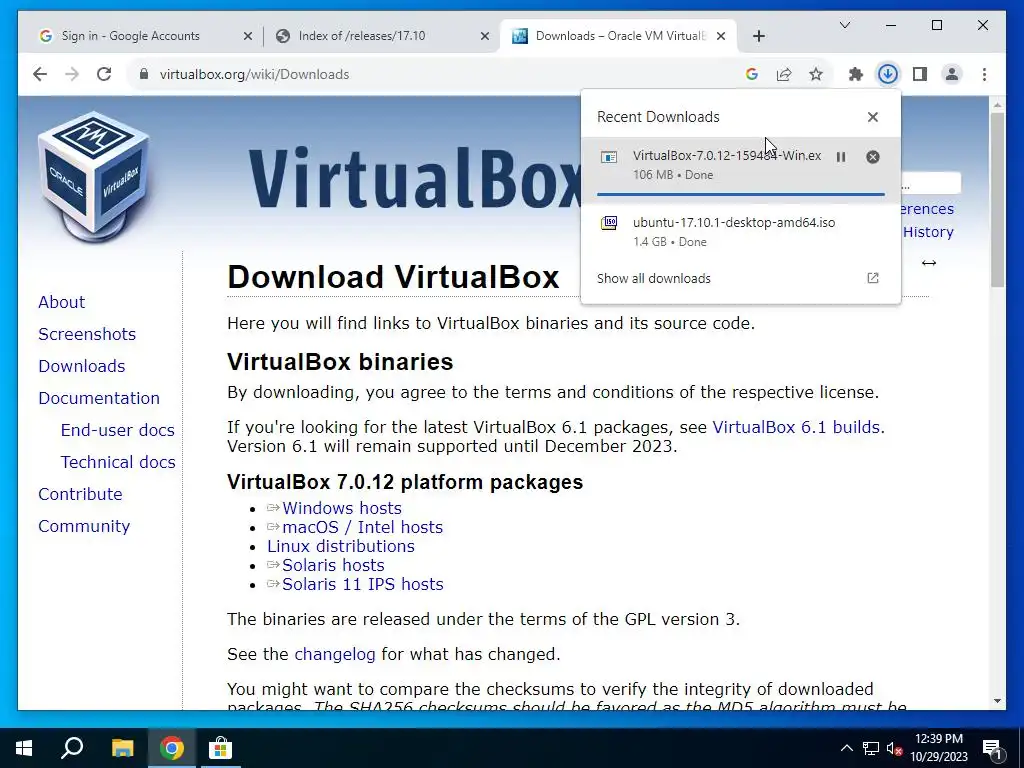Open the History link
The width and height of the screenshot is (1024, 768).
tap(928, 232)
